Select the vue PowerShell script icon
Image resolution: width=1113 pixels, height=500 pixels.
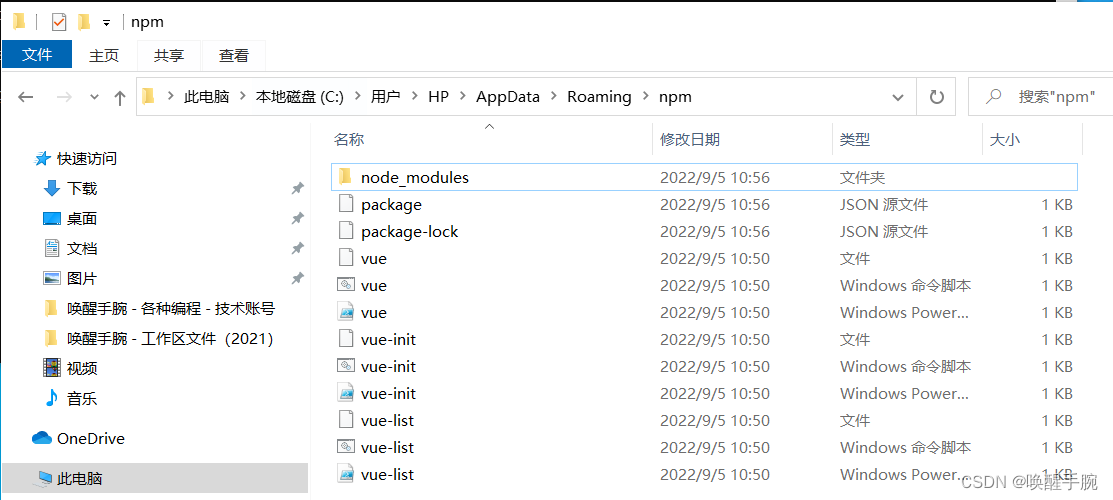click(346, 312)
